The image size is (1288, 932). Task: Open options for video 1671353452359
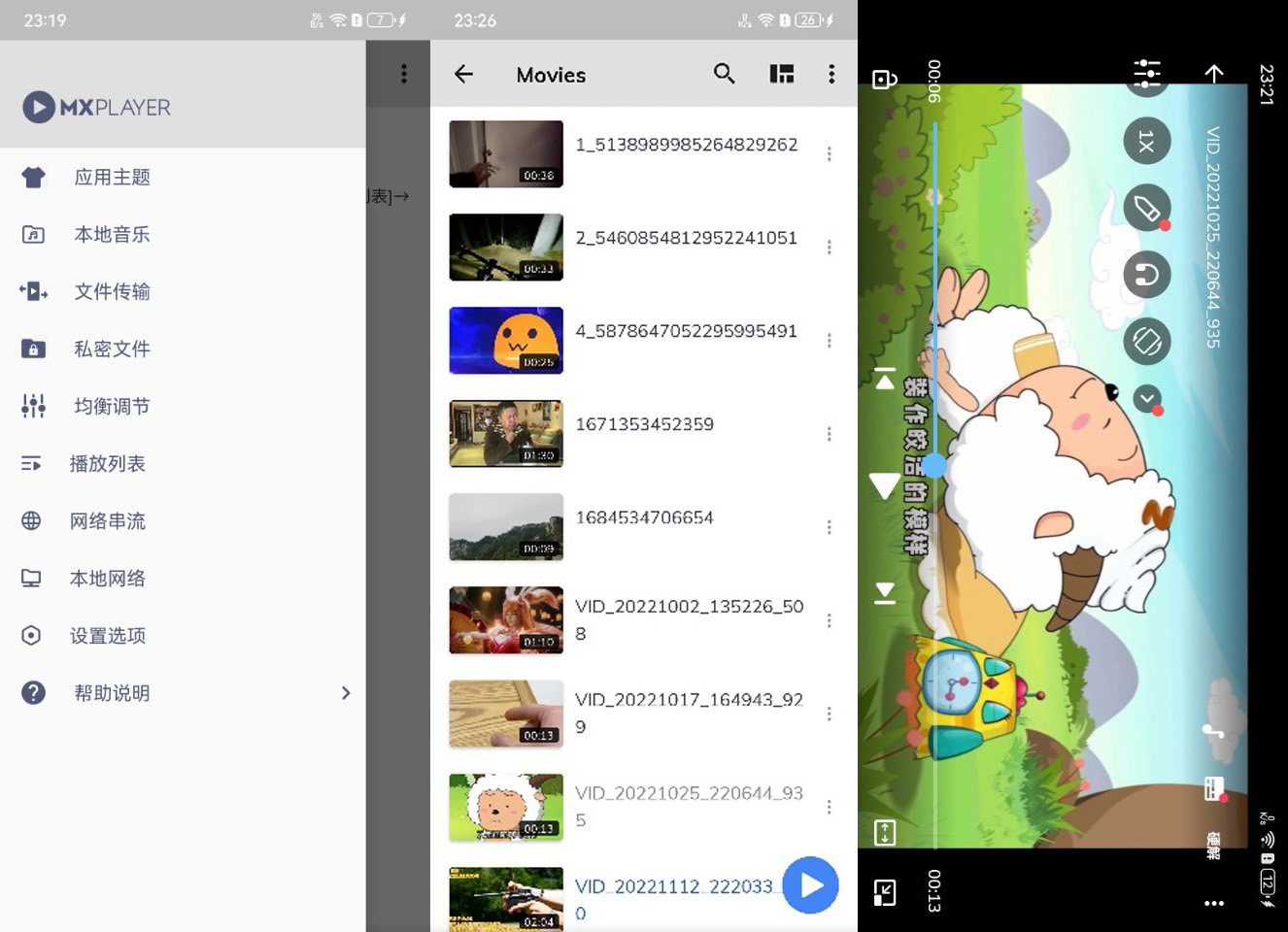(x=829, y=434)
